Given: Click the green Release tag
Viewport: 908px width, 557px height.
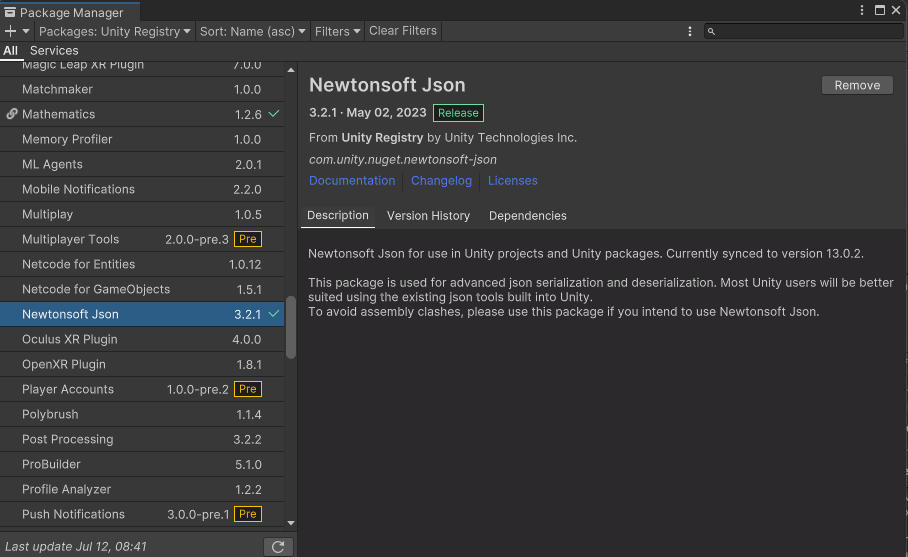Looking at the screenshot, I should pos(458,113).
